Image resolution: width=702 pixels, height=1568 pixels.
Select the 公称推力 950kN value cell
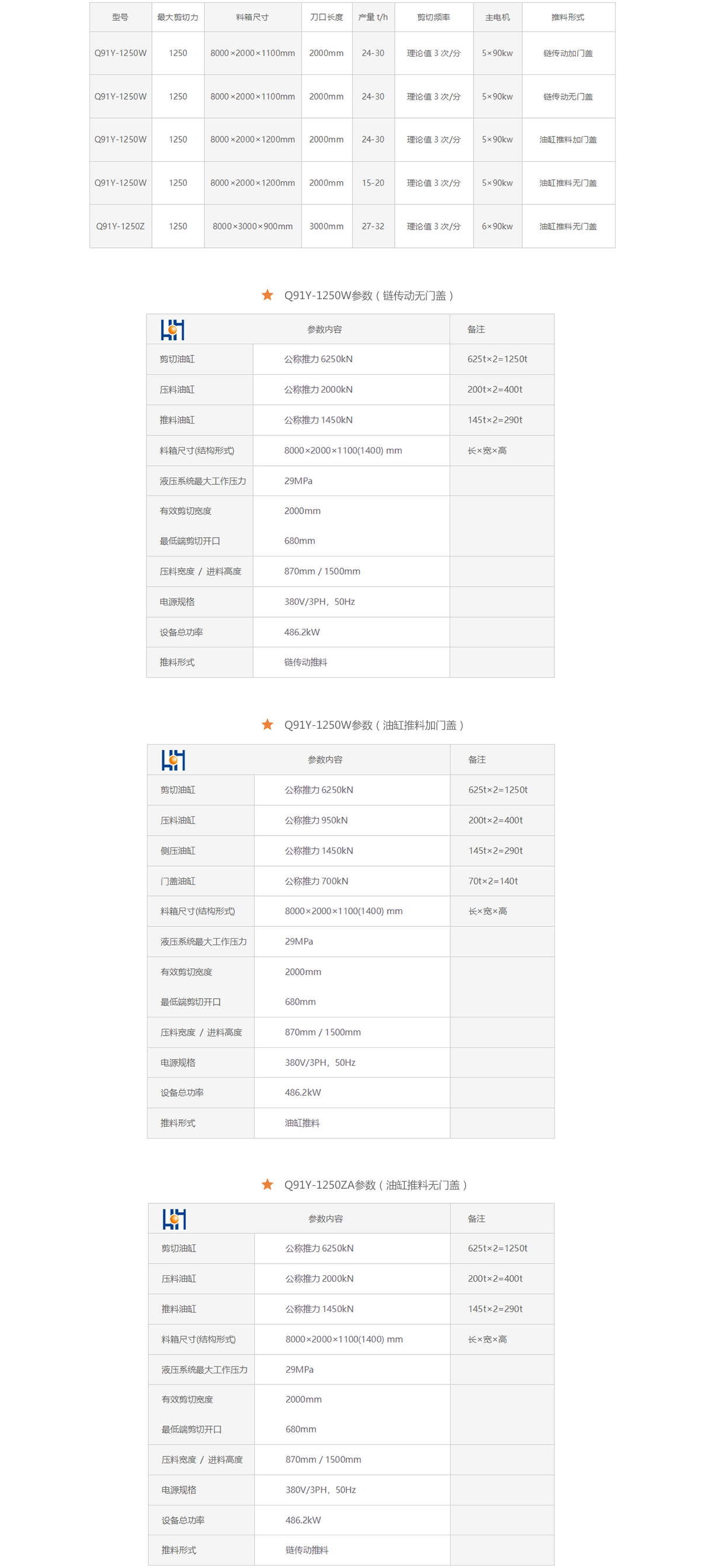pyautogui.click(x=317, y=820)
